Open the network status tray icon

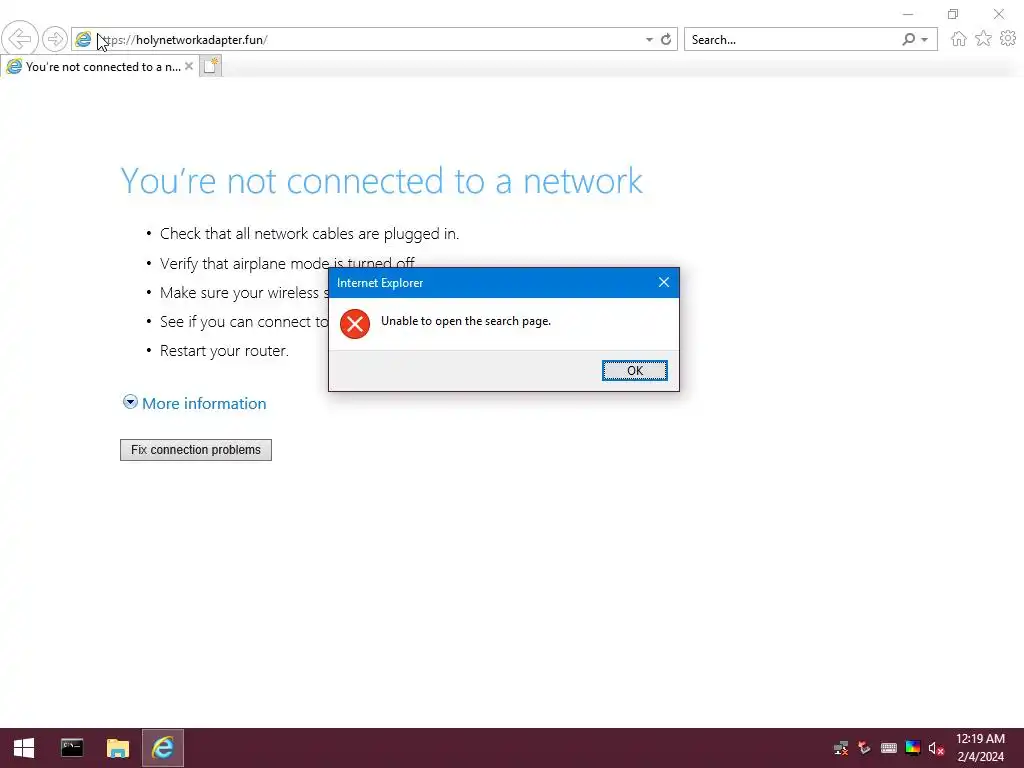[841, 748]
